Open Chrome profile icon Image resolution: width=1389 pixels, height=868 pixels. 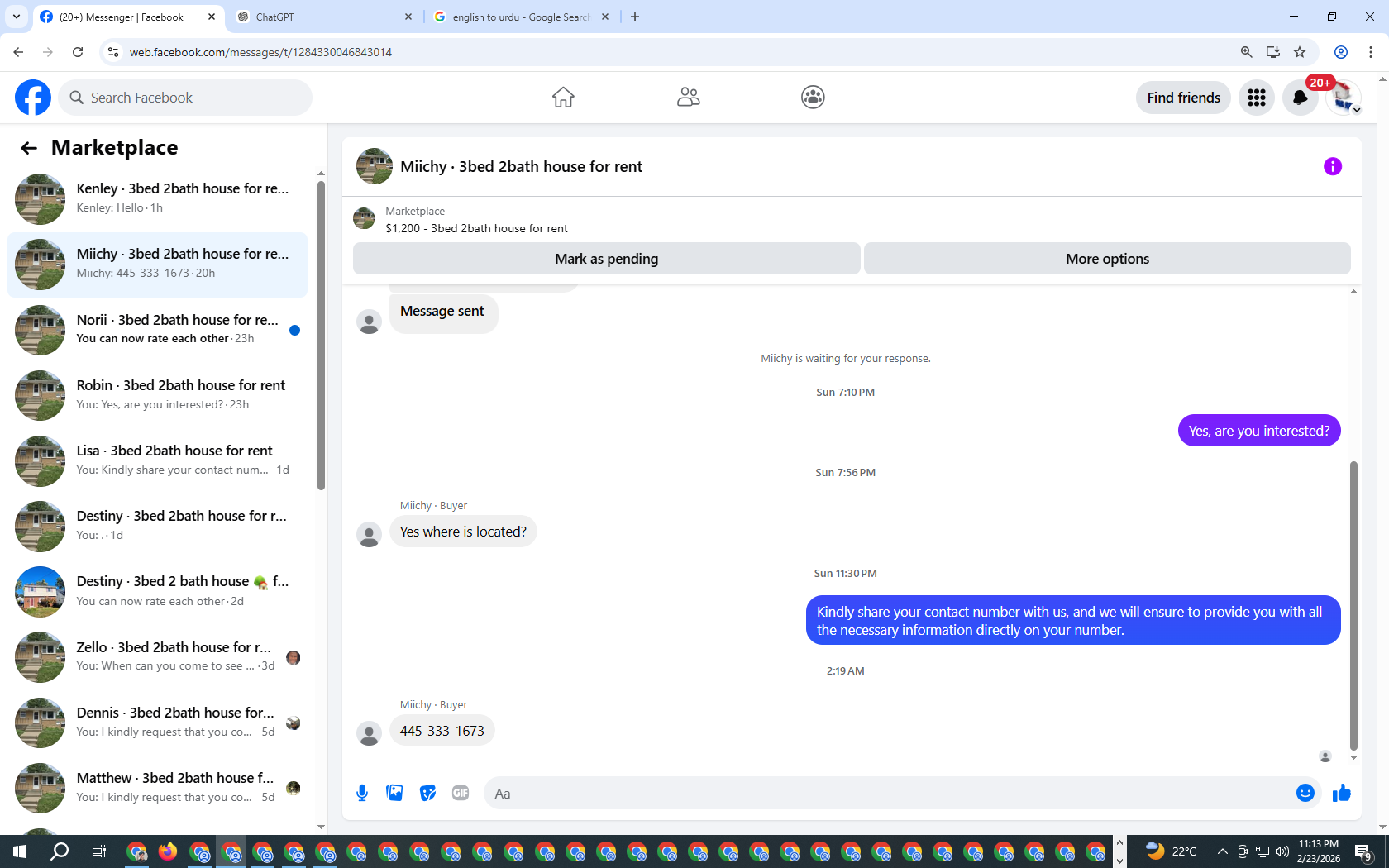(x=1341, y=52)
